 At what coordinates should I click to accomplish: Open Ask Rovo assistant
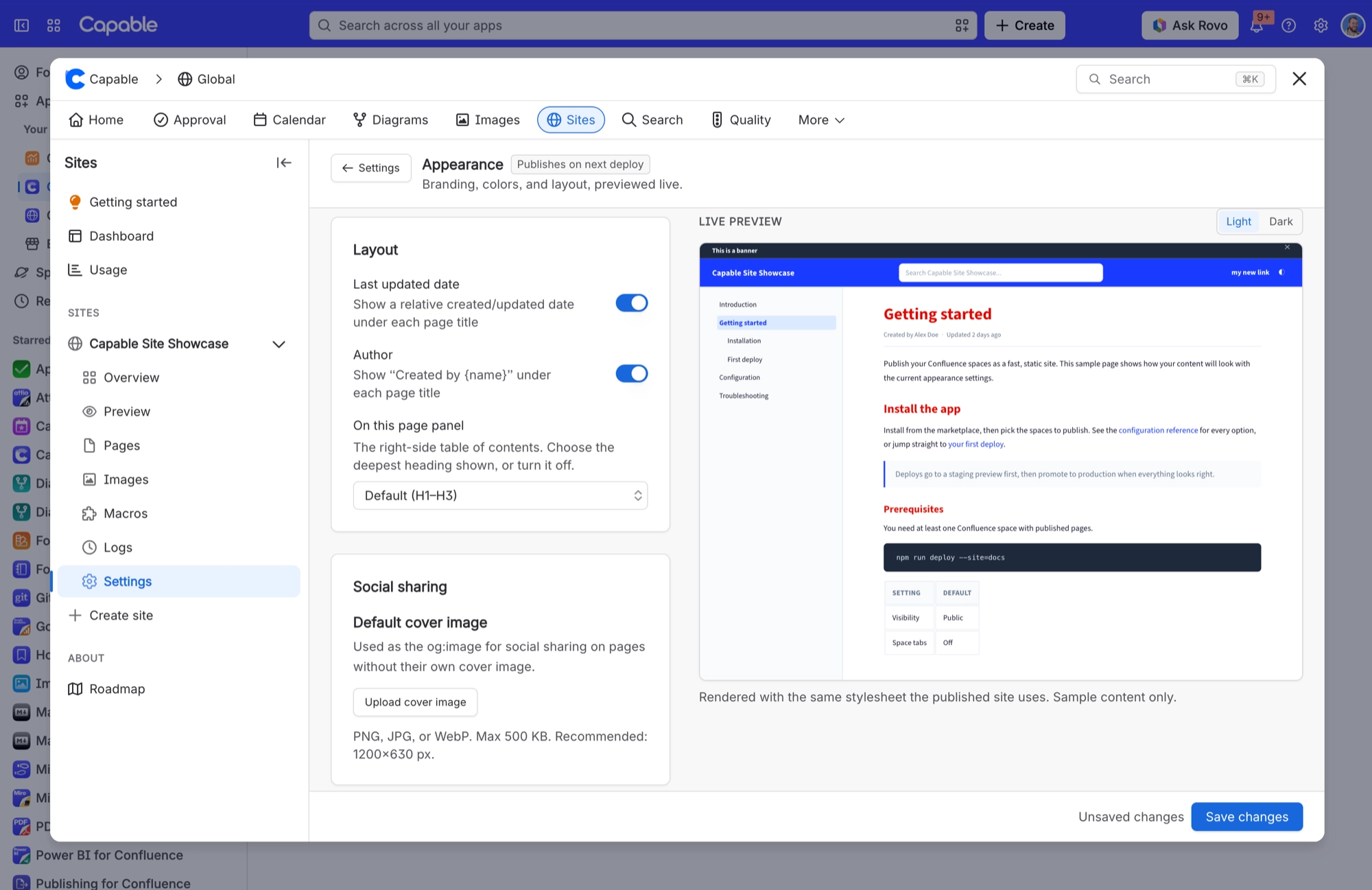tap(1190, 25)
